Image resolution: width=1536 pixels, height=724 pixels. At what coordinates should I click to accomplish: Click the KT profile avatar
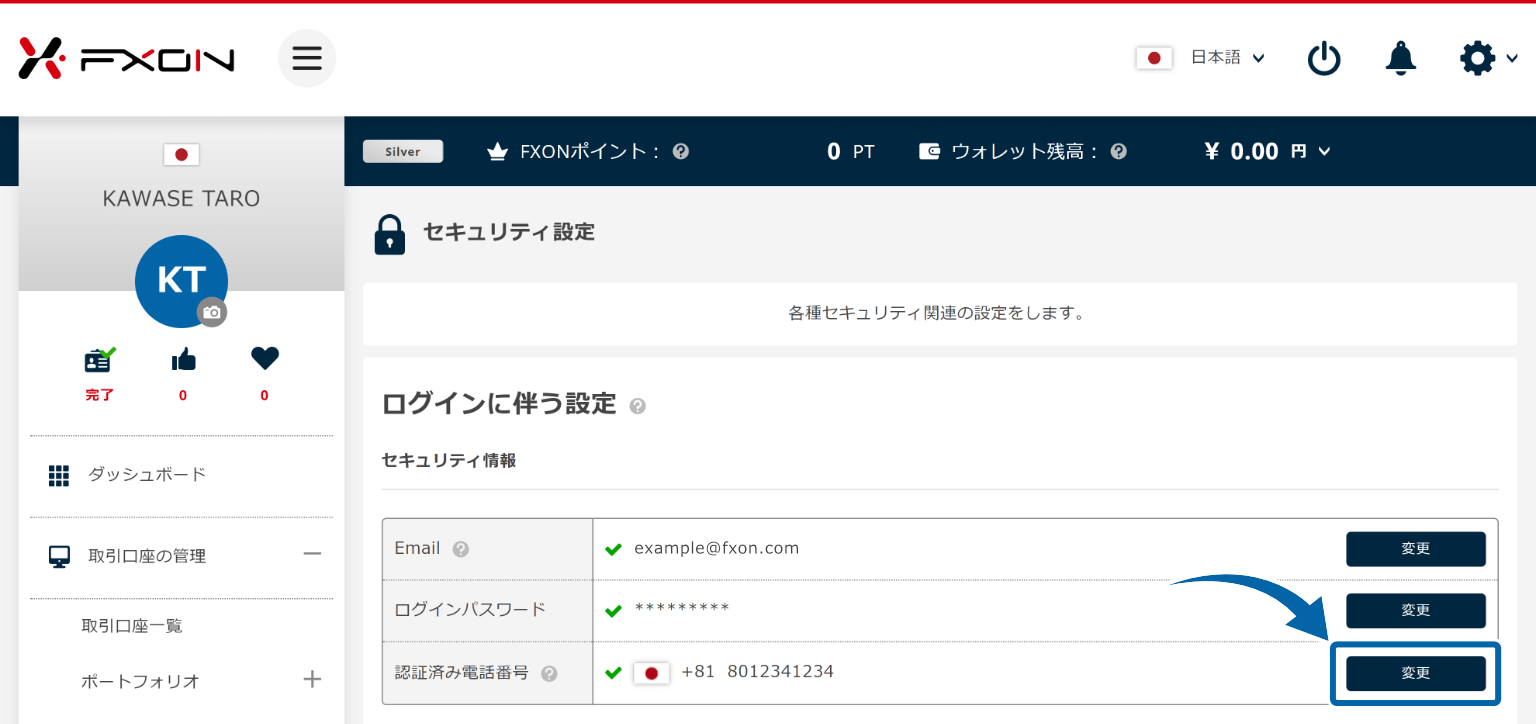pyautogui.click(x=181, y=281)
